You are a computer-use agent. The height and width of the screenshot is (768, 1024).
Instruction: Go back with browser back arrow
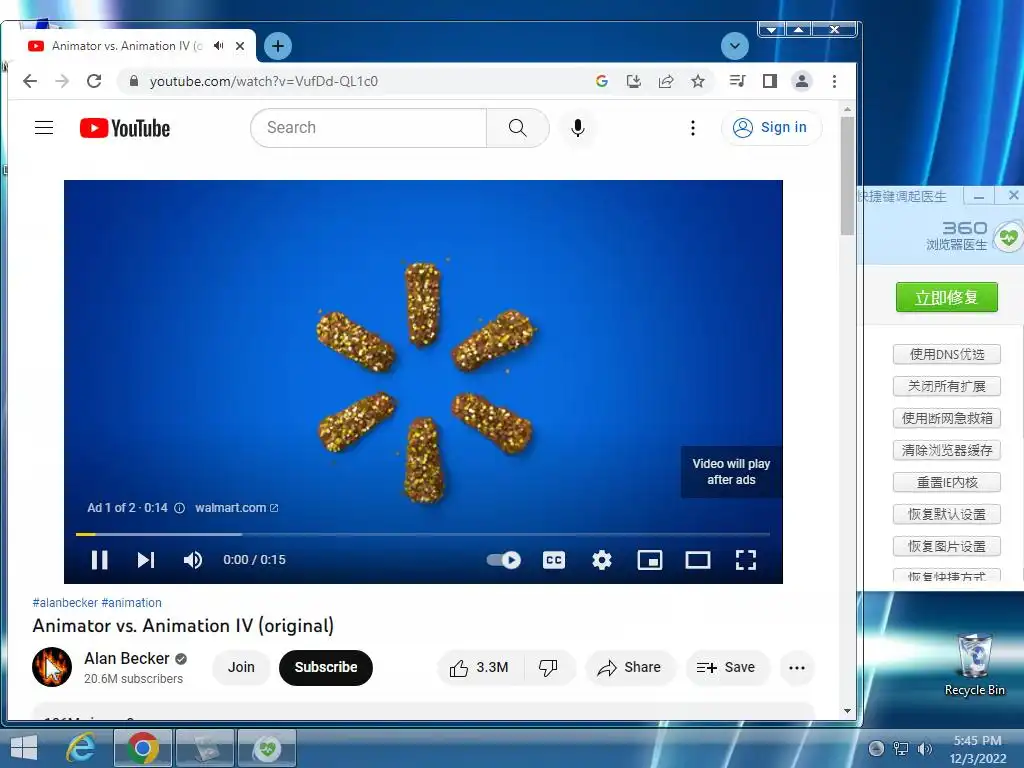[x=30, y=81]
